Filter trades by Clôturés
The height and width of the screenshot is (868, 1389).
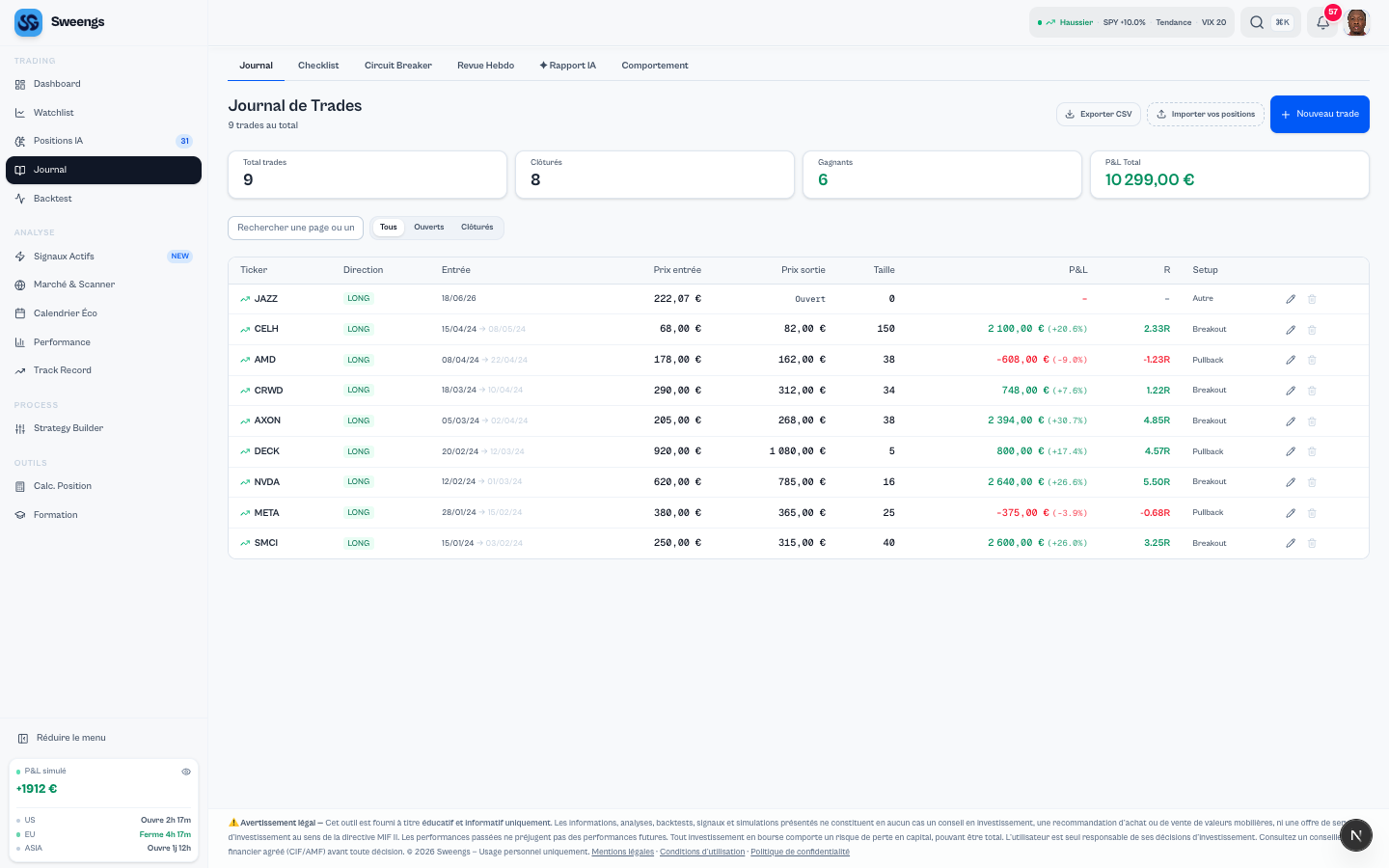[477, 228]
